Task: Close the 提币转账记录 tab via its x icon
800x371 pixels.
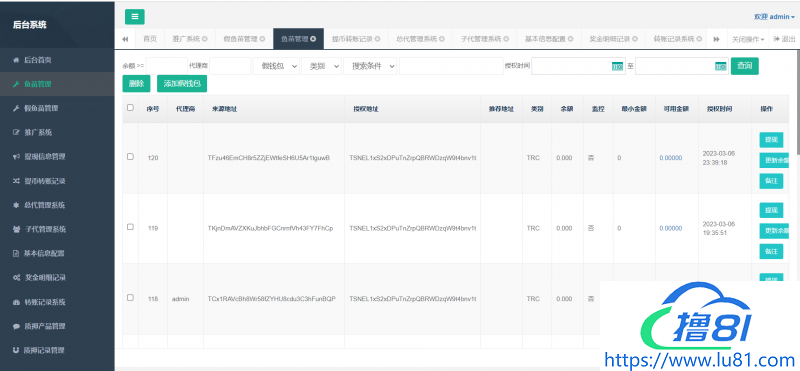Action: [378, 39]
